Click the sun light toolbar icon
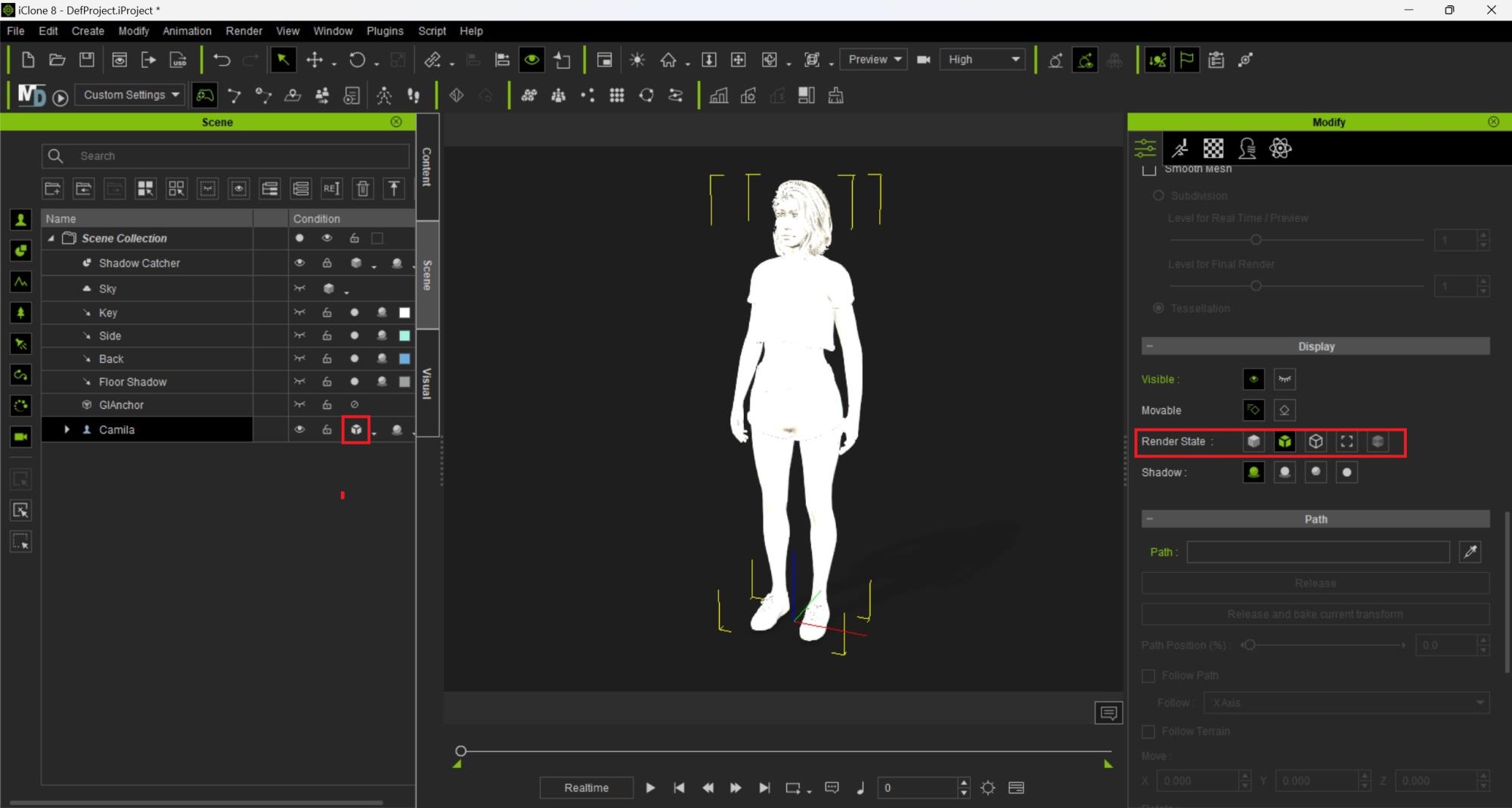1512x808 pixels. 637,60
